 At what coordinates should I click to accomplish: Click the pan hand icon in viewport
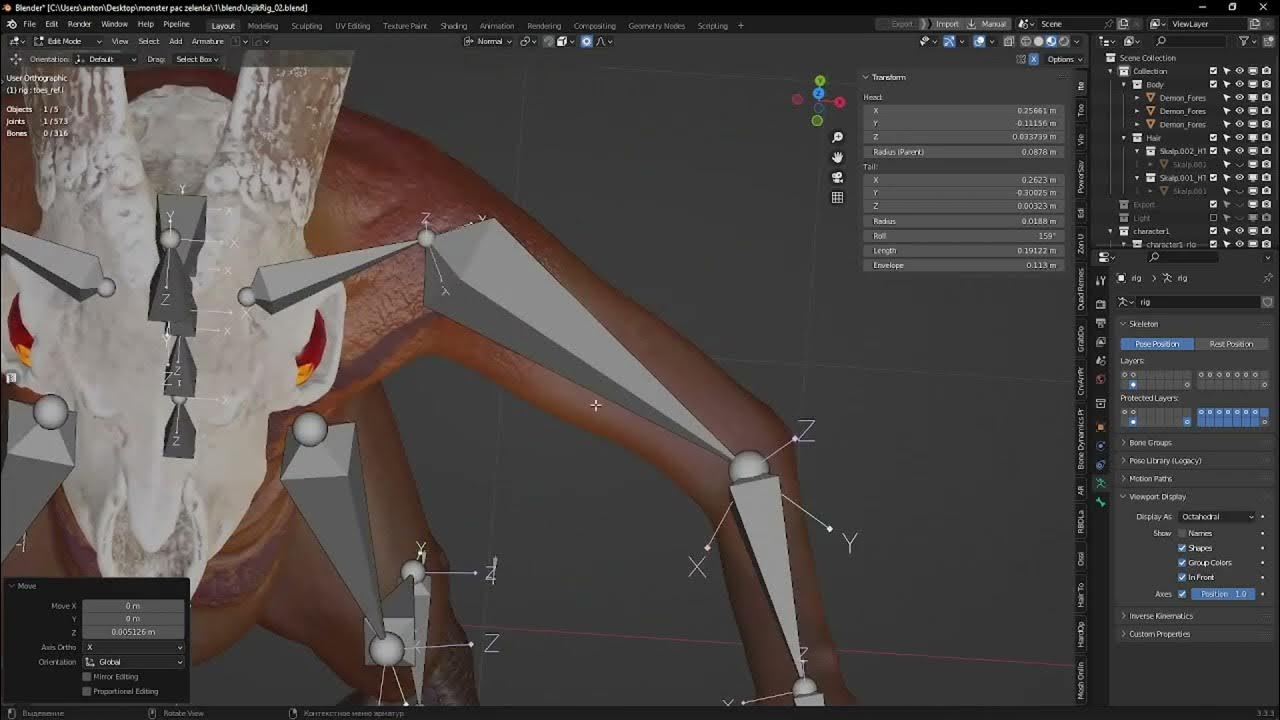(x=837, y=157)
